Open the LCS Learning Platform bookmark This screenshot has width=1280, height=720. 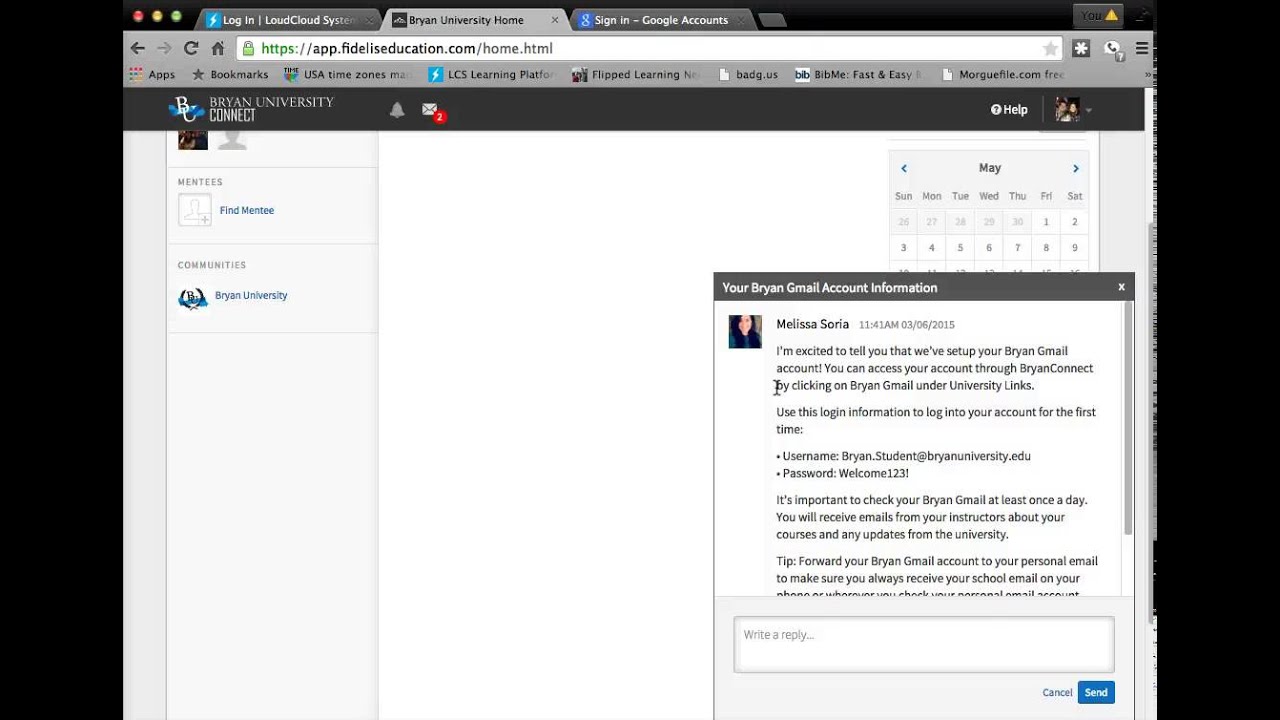pos(491,74)
